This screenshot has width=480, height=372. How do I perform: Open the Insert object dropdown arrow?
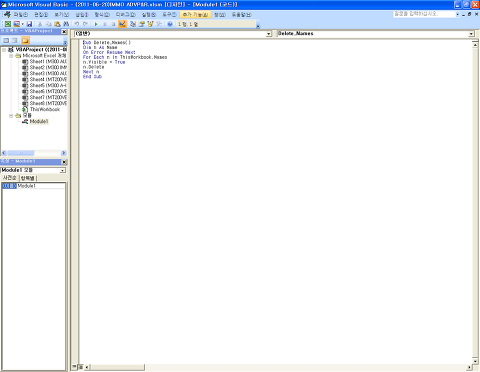pos(22,24)
